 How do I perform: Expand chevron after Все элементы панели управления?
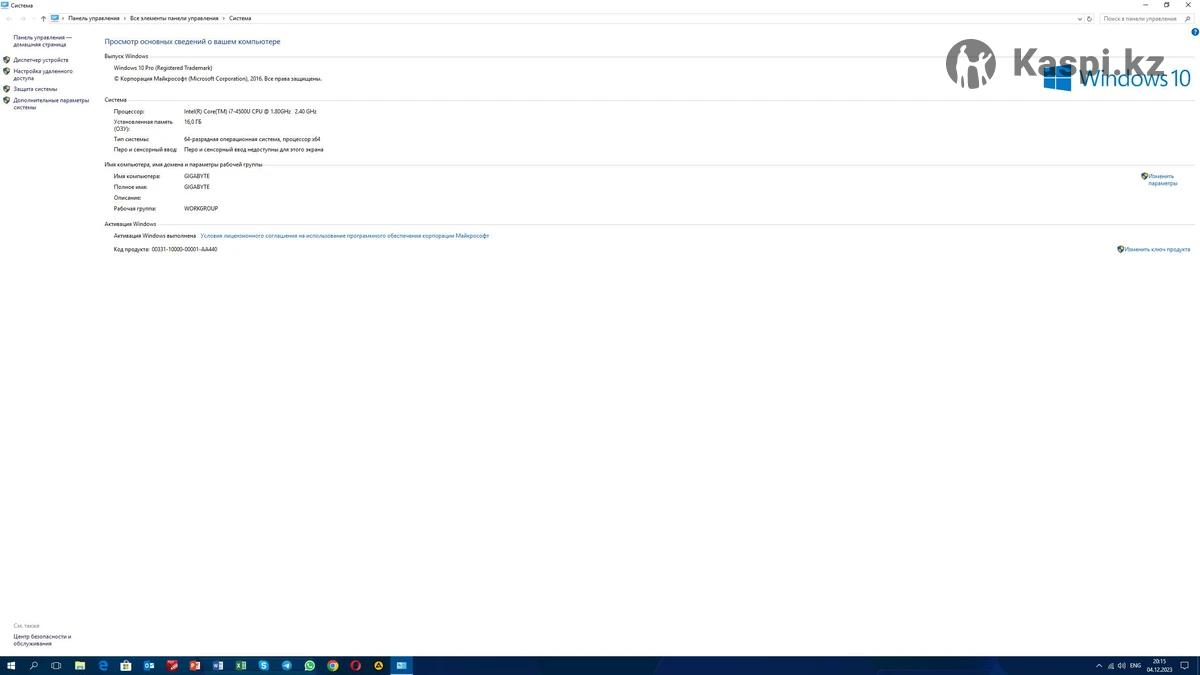(x=223, y=18)
